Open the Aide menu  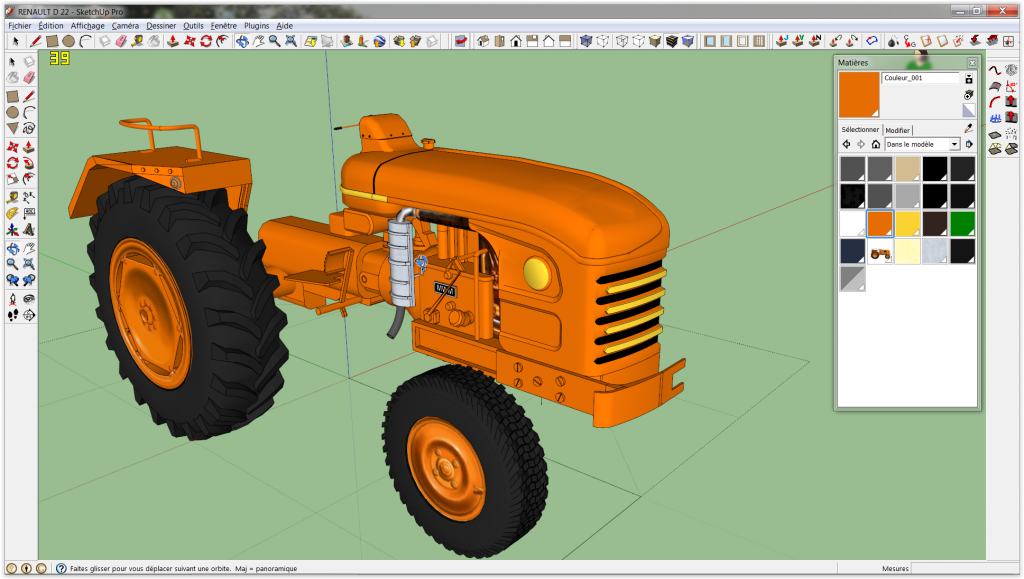pyautogui.click(x=284, y=26)
